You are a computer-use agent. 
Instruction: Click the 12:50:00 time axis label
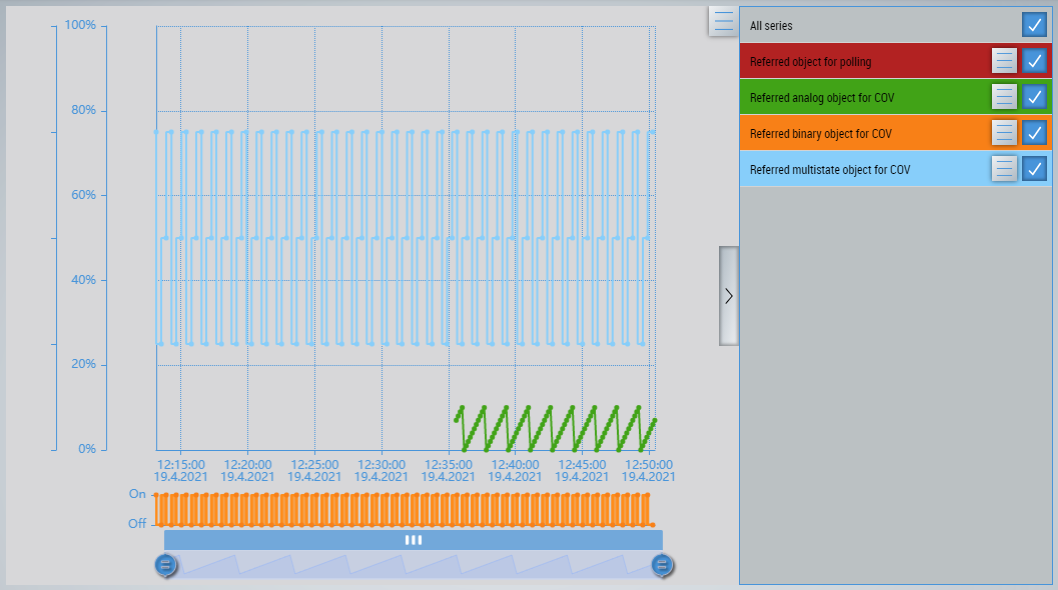pyautogui.click(x=648, y=464)
